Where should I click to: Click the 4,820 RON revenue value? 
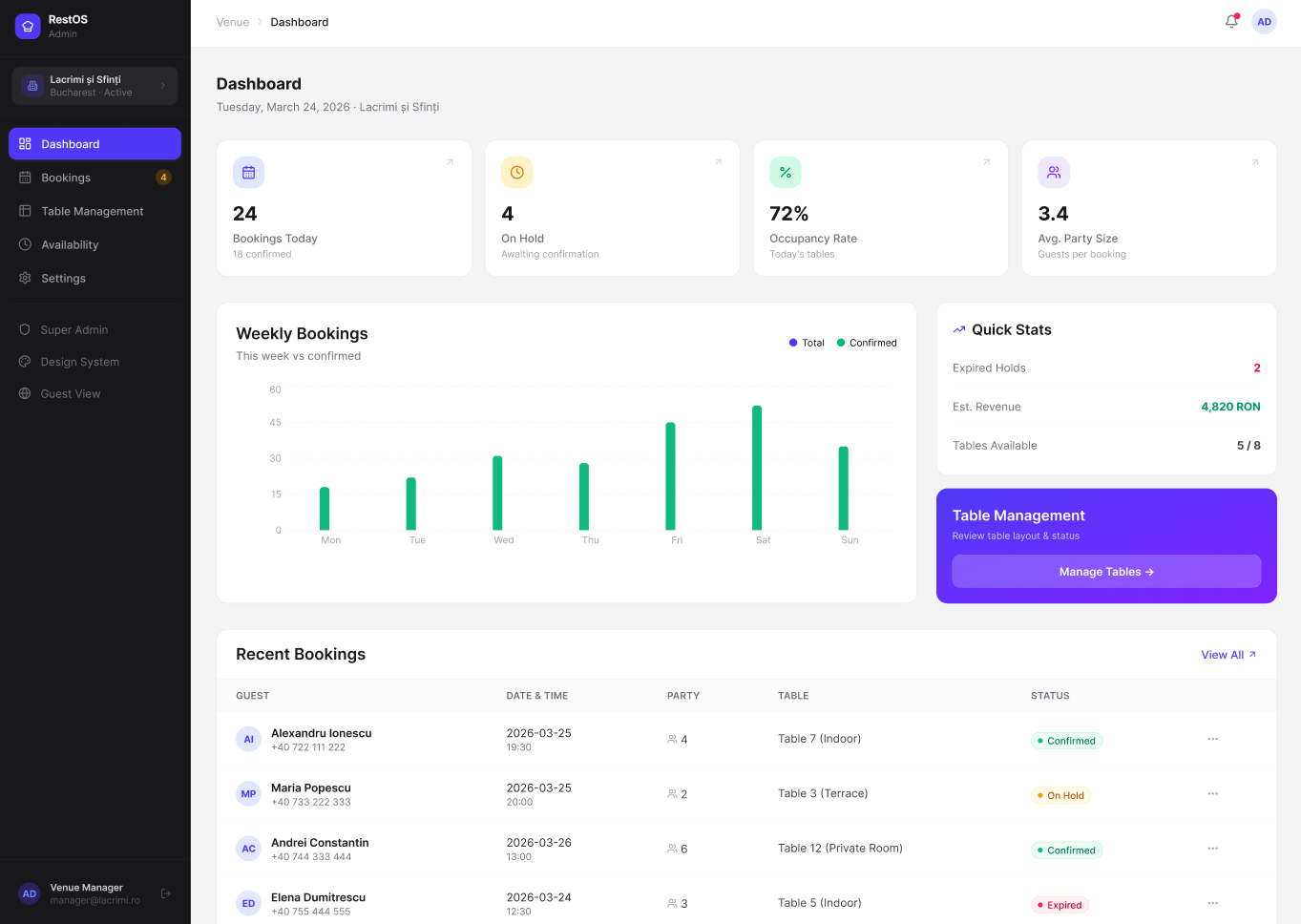click(x=1230, y=407)
